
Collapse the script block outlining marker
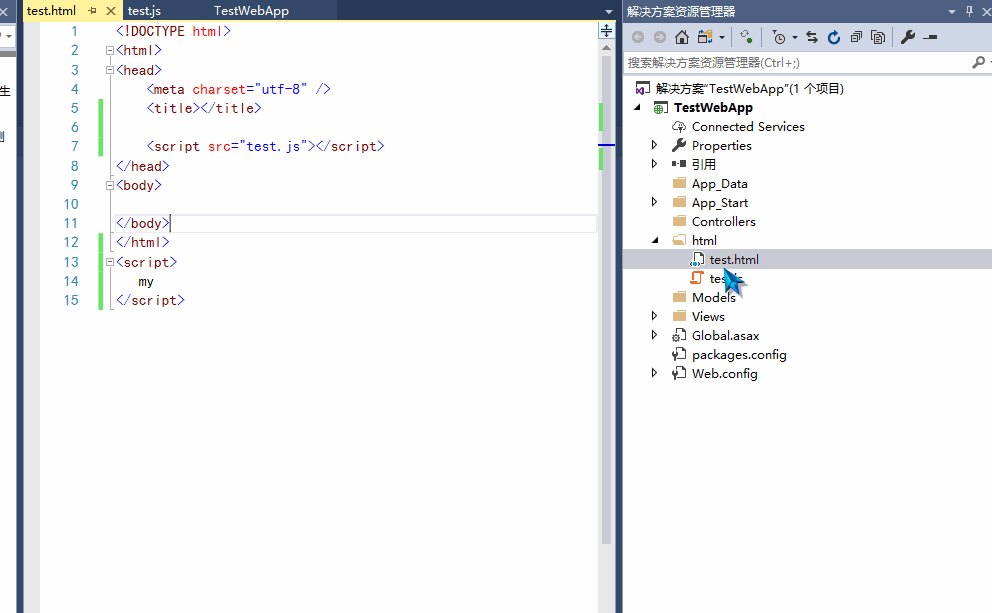coord(109,261)
